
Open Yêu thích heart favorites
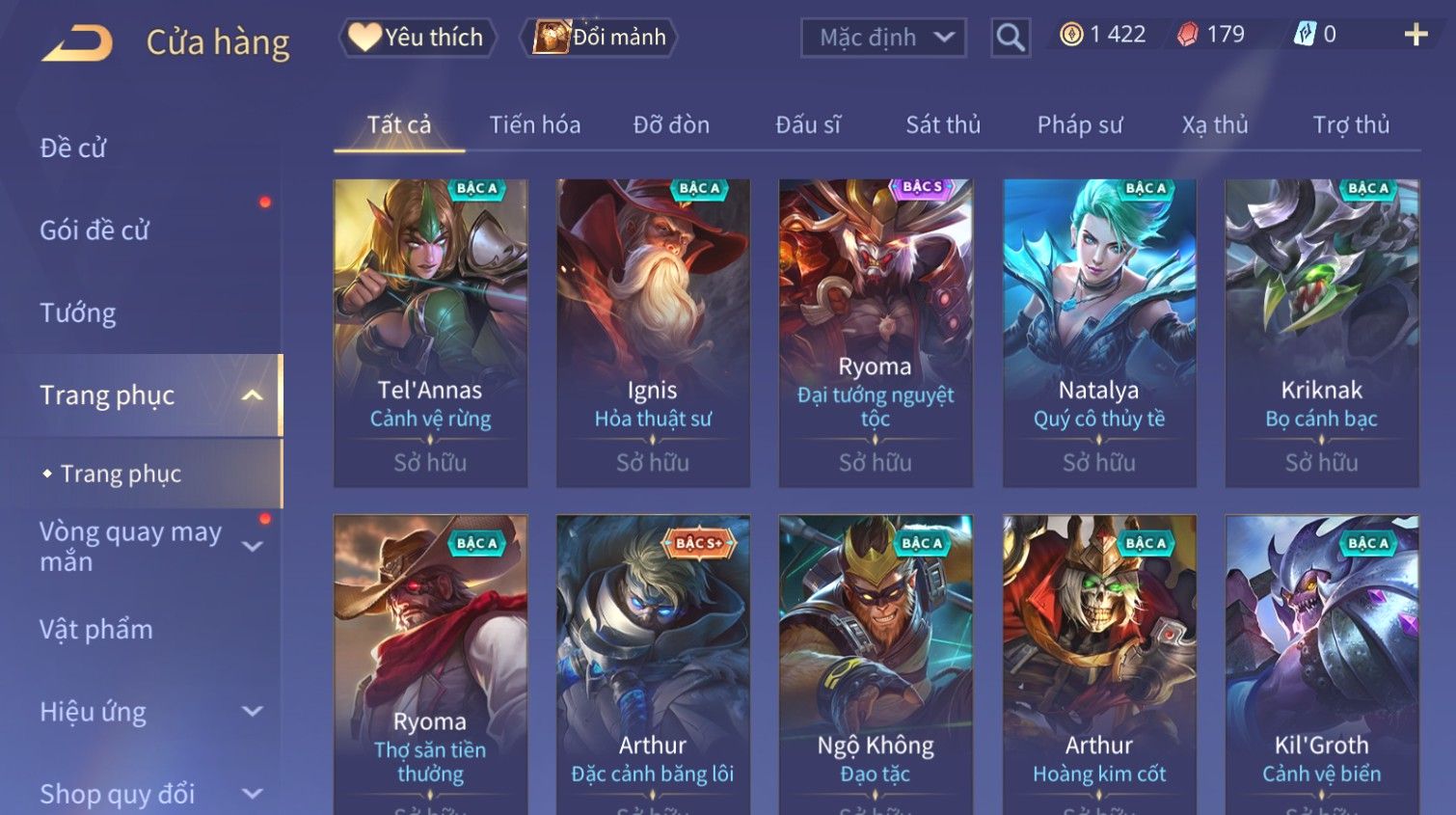coord(417,38)
